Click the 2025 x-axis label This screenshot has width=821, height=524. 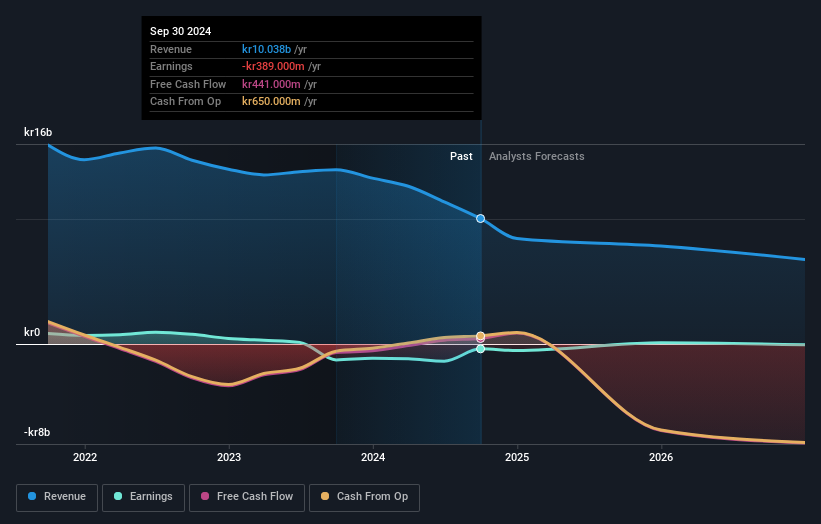point(517,457)
